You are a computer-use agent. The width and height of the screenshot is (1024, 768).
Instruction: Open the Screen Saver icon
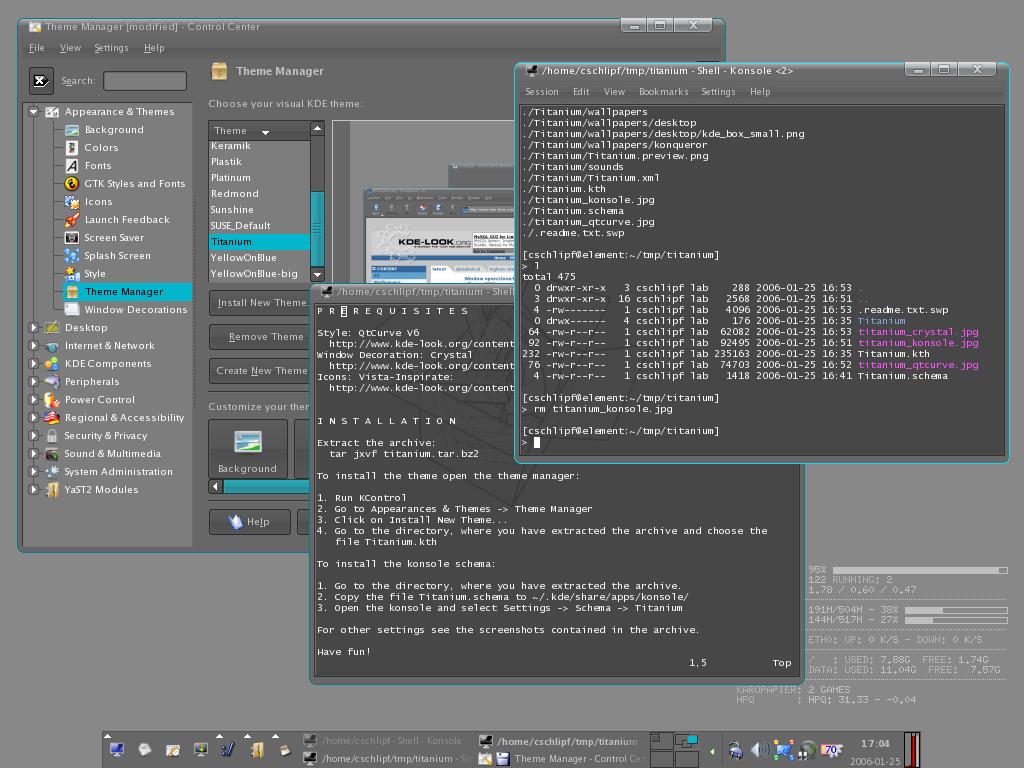pyautogui.click(x=72, y=238)
